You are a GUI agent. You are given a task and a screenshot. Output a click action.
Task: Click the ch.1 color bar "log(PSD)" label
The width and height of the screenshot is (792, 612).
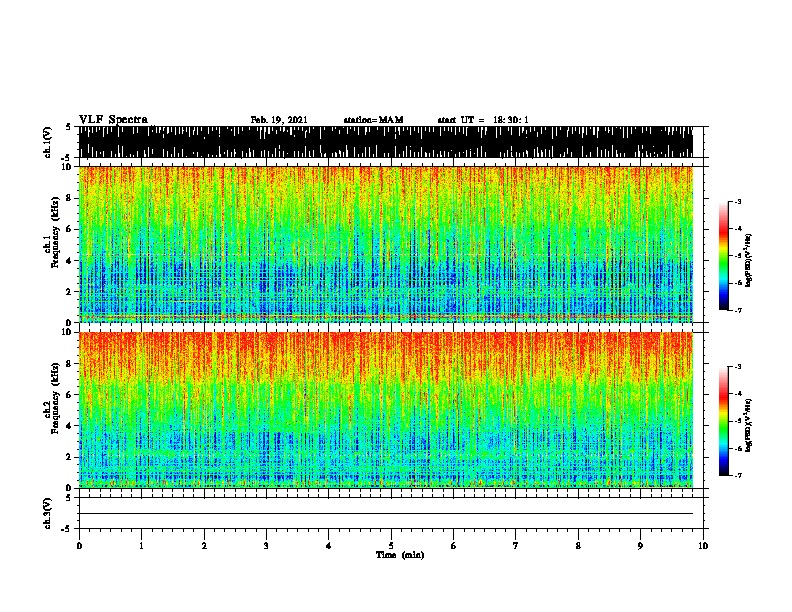(x=749, y=261)
